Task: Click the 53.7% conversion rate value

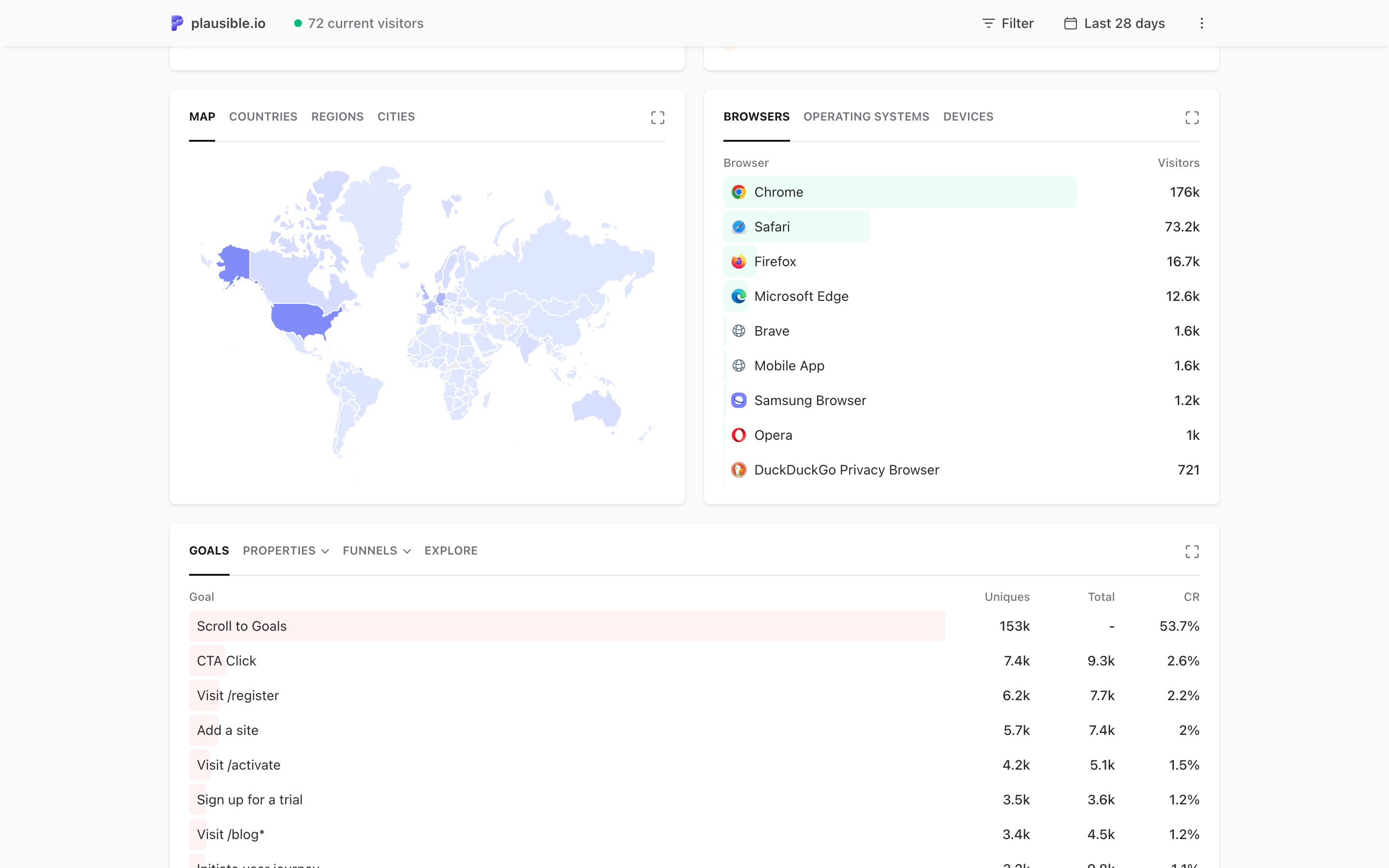Action: 1180,626
